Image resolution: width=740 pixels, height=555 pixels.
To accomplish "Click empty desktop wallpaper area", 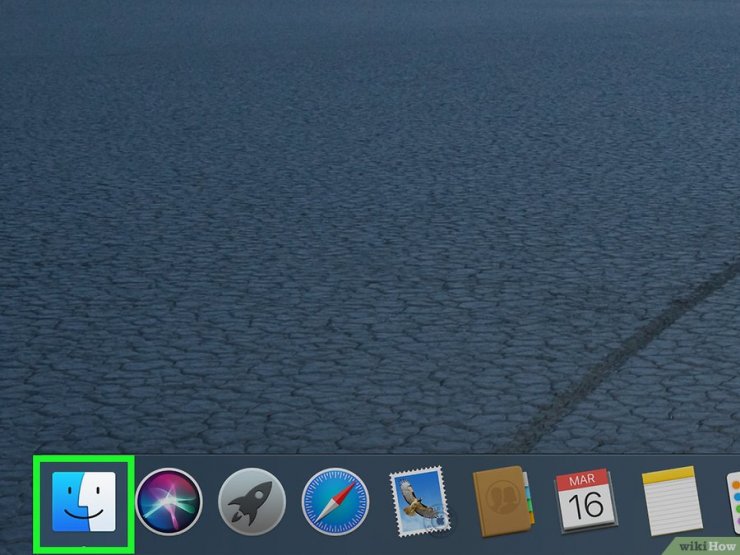I will (x=300, y=200).
